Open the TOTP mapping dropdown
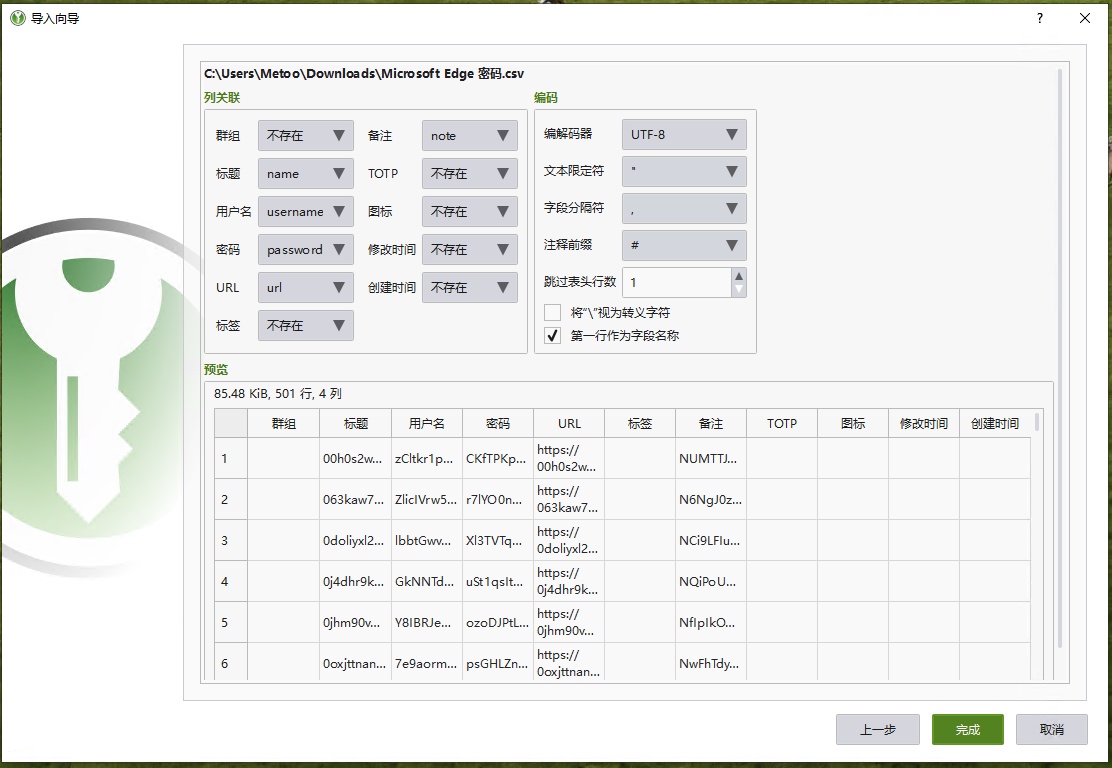The height and width of the screenshot is (768, 1112). click(x=469, y=173)
